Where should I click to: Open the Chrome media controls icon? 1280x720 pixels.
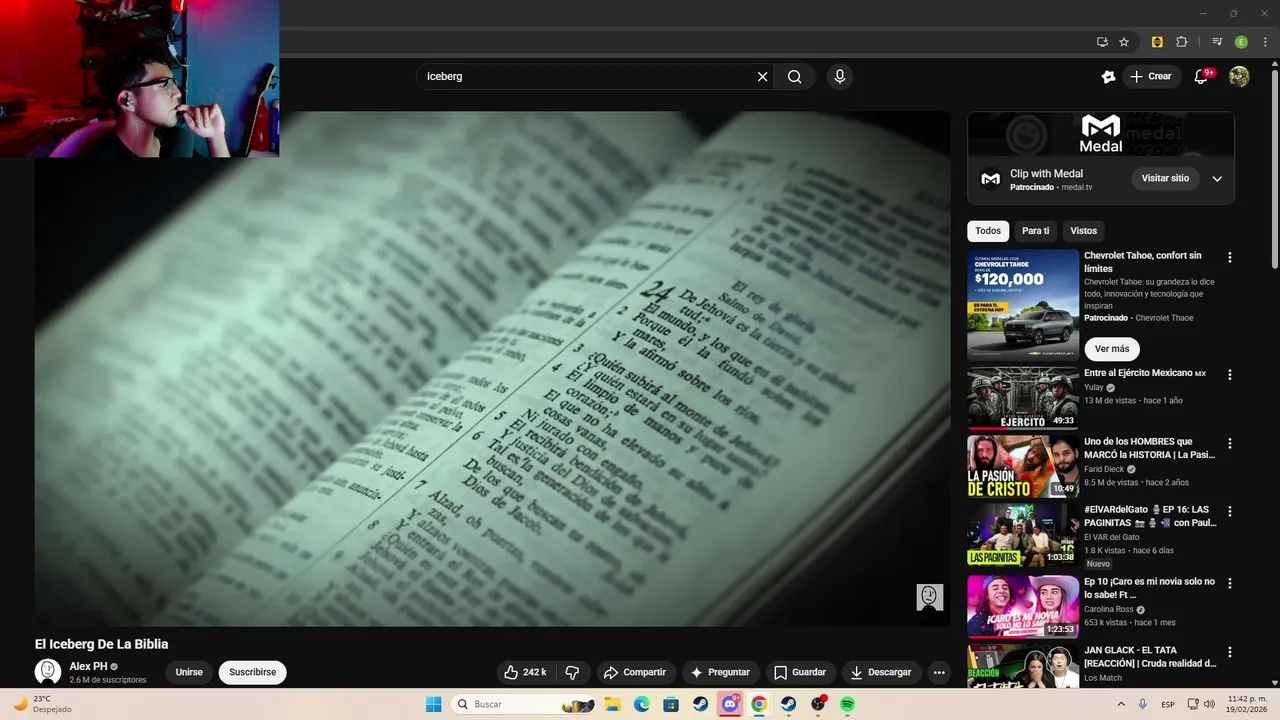[1217, 42]
